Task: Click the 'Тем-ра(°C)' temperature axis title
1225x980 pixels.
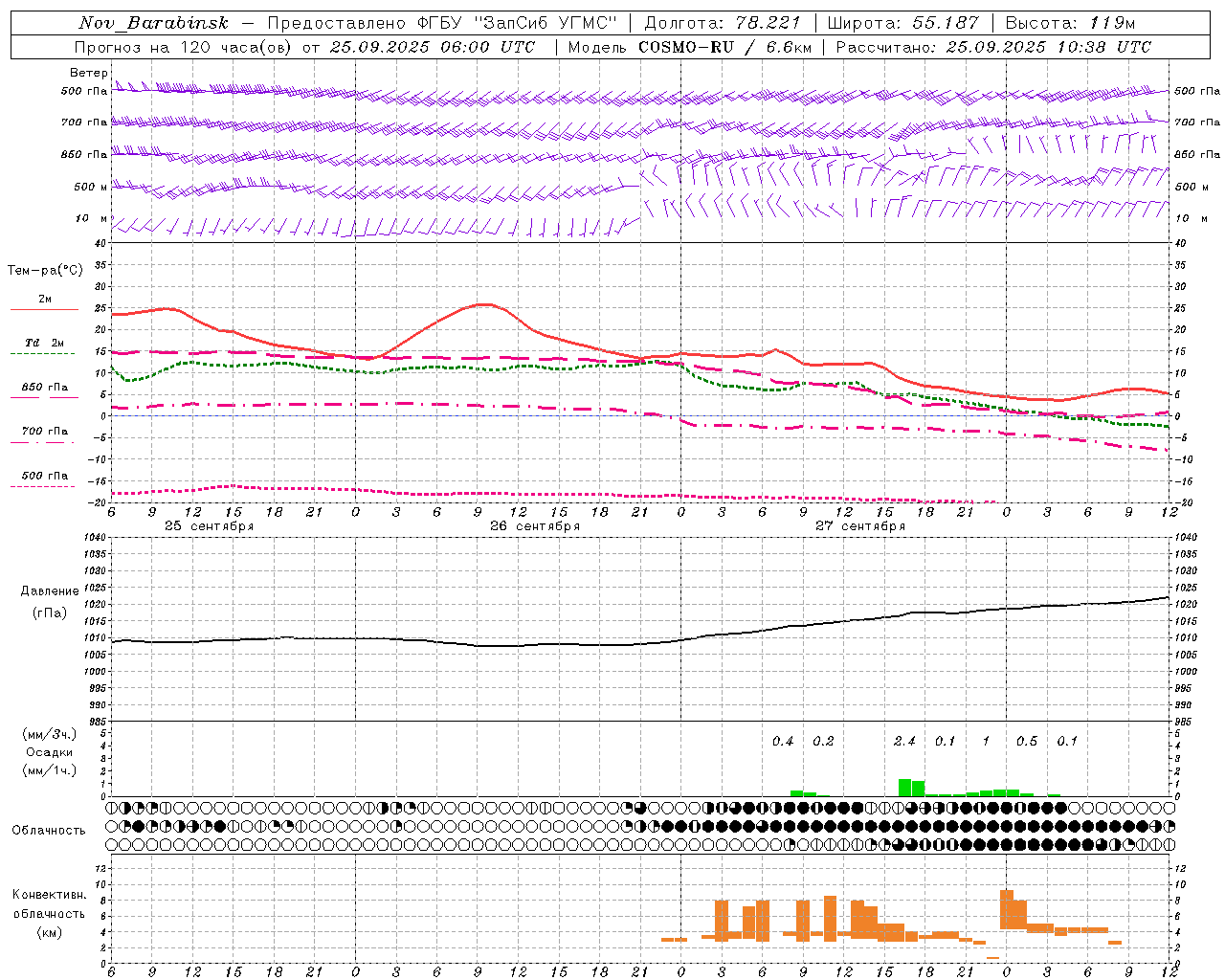Action: click(45, 270)
